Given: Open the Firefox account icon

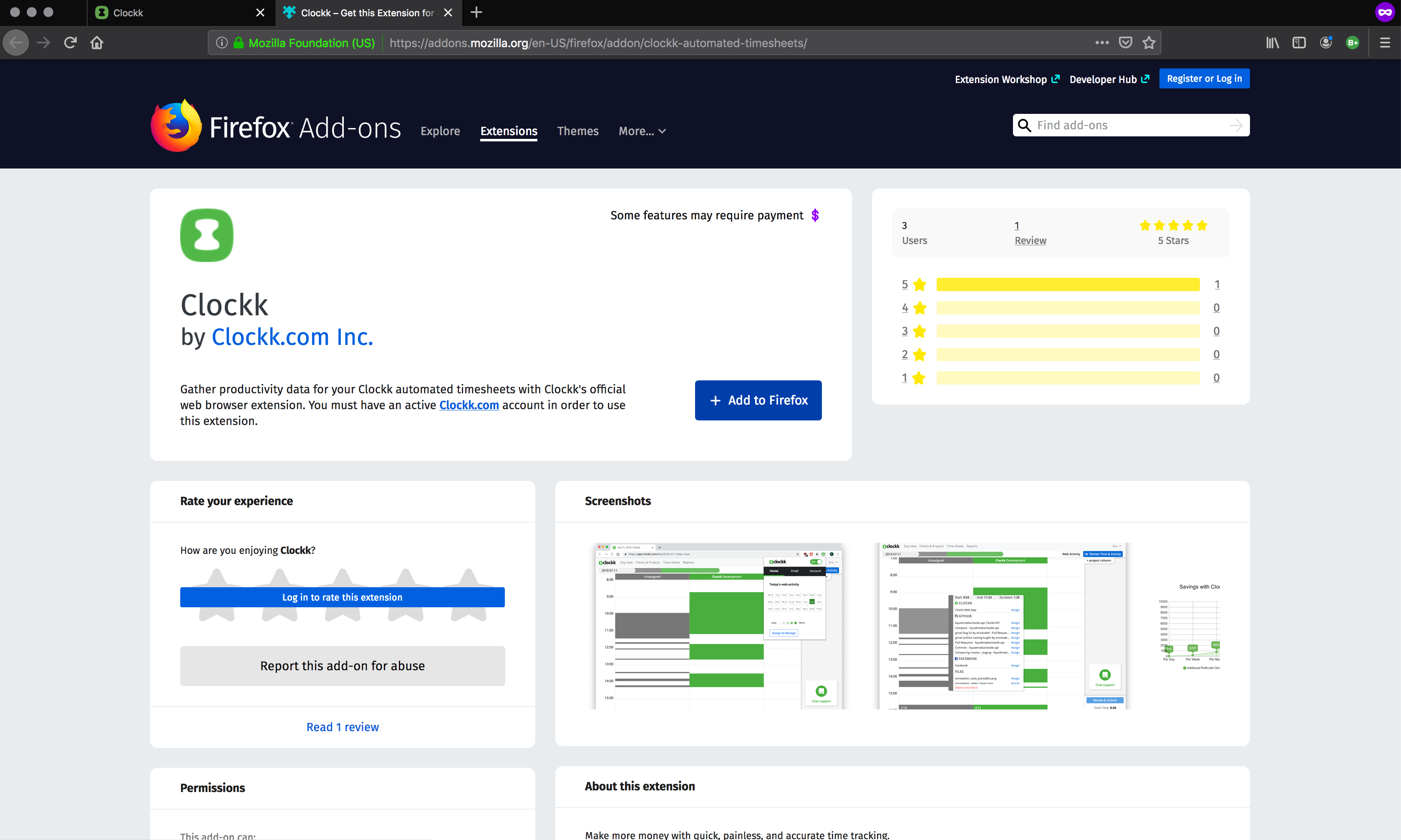Looking at the screenshot, I should tap(1326, 43).
